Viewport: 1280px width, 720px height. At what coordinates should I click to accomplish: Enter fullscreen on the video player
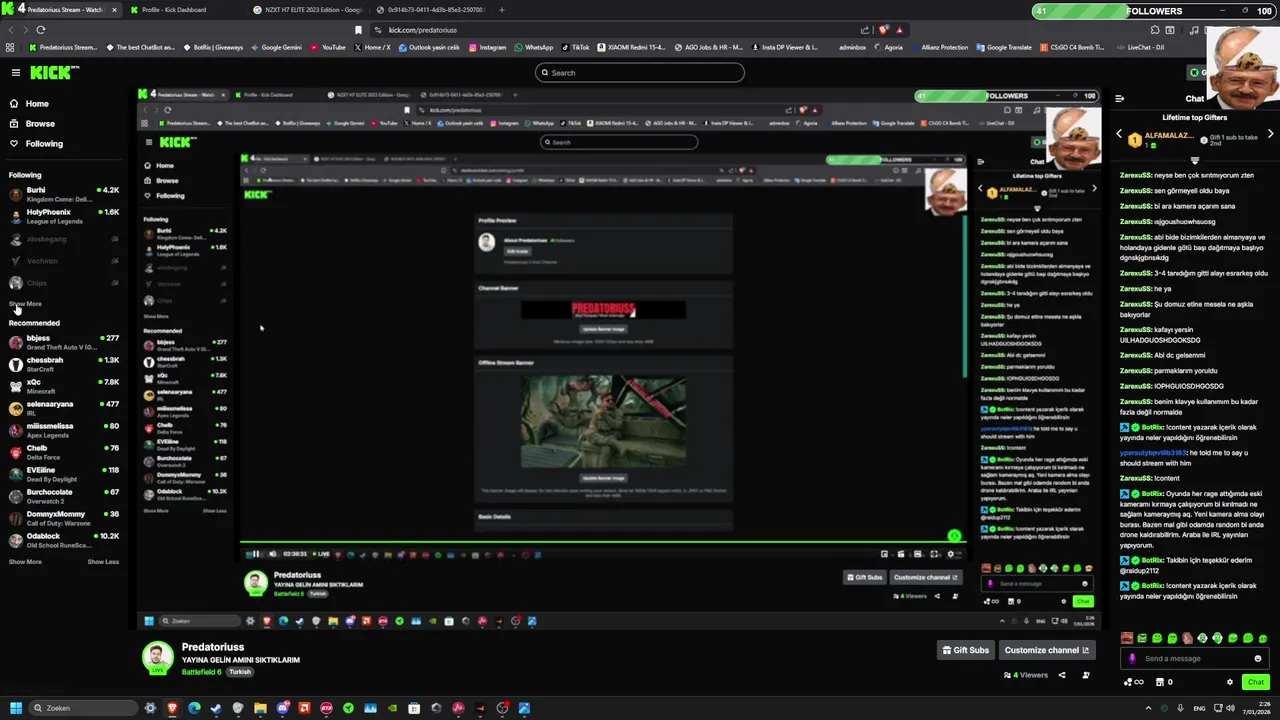click(x=935, y=554)
